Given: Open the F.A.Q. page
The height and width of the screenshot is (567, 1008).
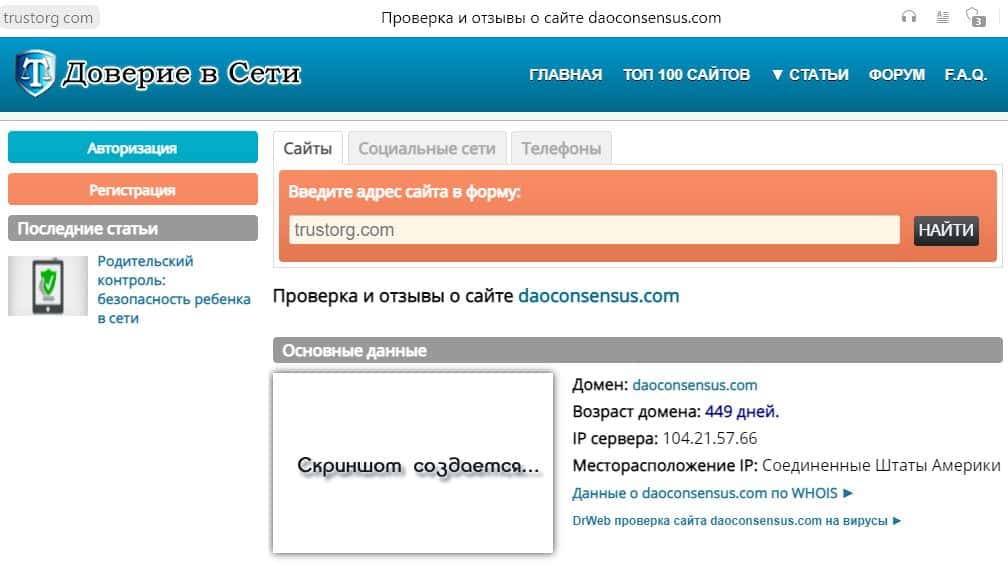Looking at the screenshot, I should [x=965, y=75].
